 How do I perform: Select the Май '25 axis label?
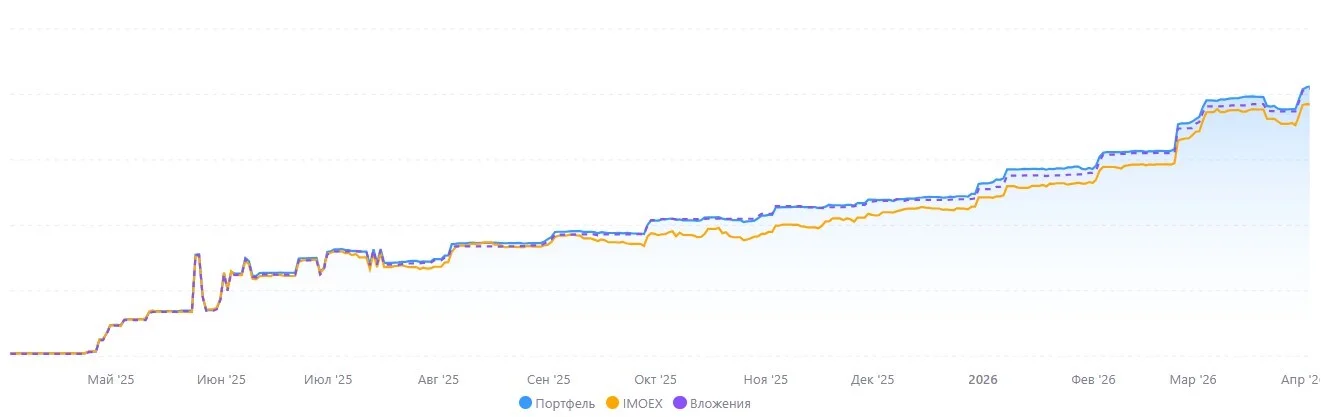coord(111,380)
